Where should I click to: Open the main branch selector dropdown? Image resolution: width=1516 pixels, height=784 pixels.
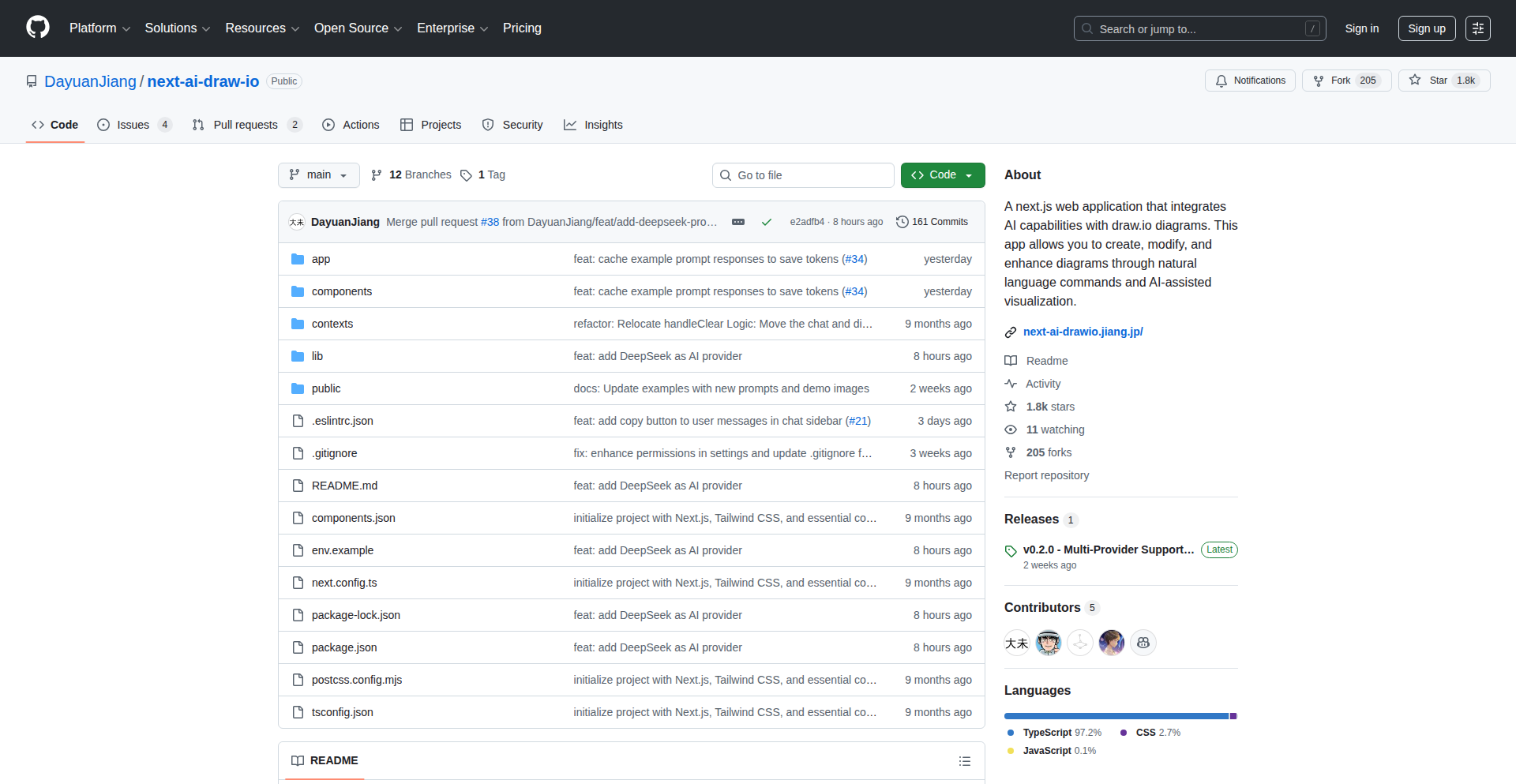[x=318, y=174]
